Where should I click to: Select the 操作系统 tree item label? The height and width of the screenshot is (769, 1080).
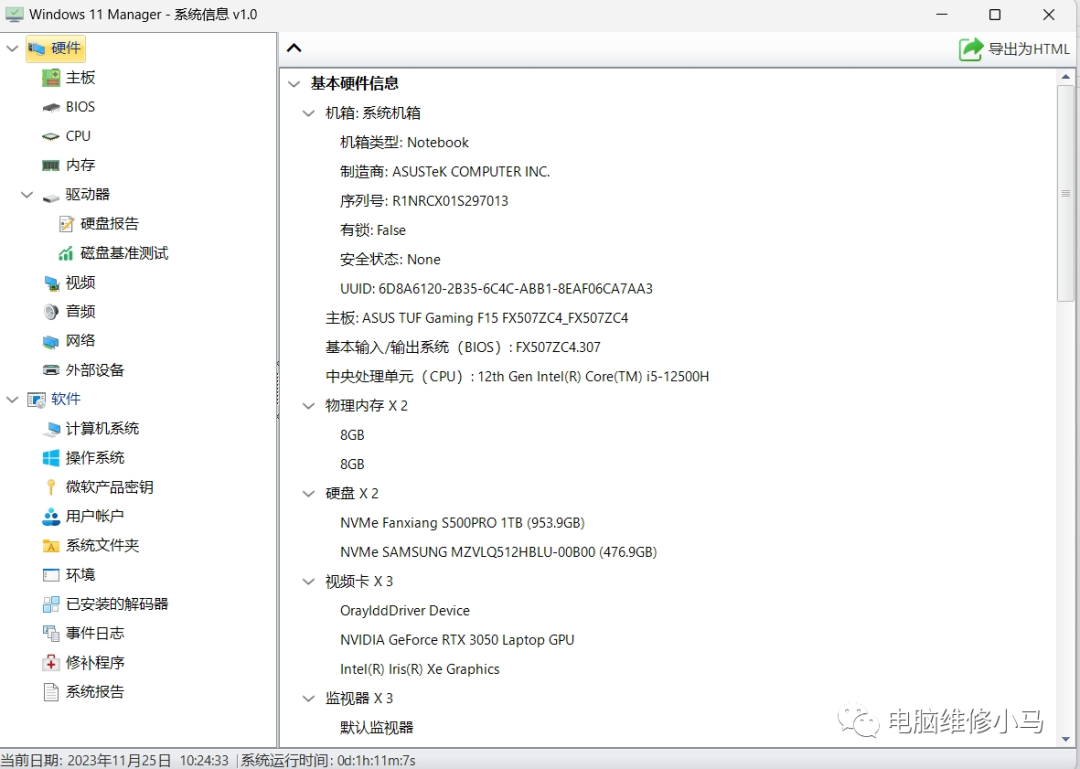(x=95, y=458)
